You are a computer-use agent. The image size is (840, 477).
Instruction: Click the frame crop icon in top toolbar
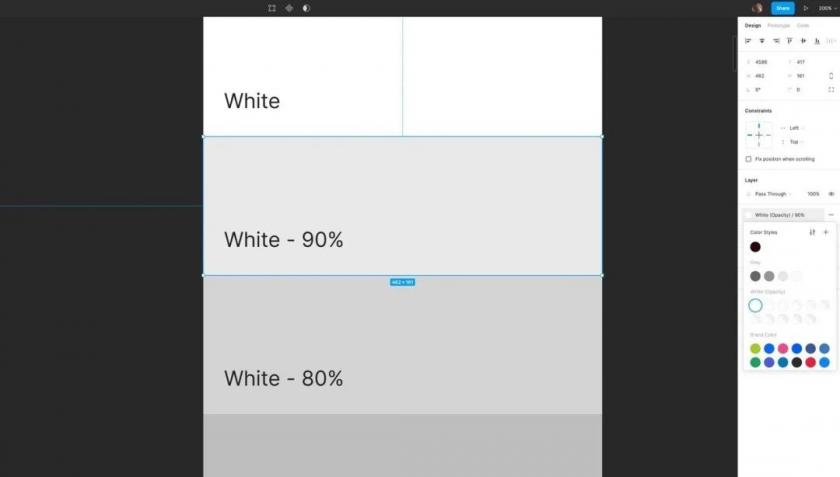(x=272, y=8)
